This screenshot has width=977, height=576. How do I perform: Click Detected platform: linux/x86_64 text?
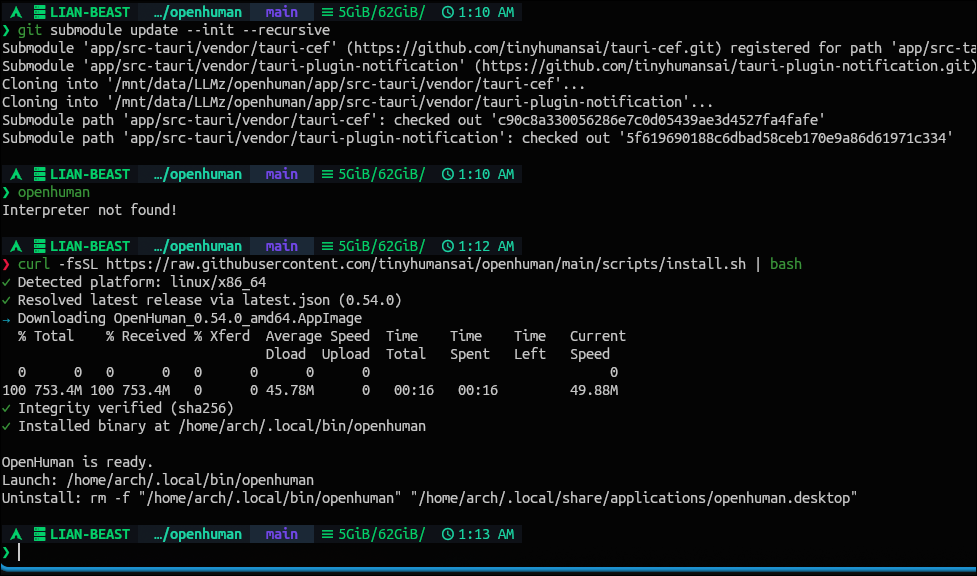[142, 282]
